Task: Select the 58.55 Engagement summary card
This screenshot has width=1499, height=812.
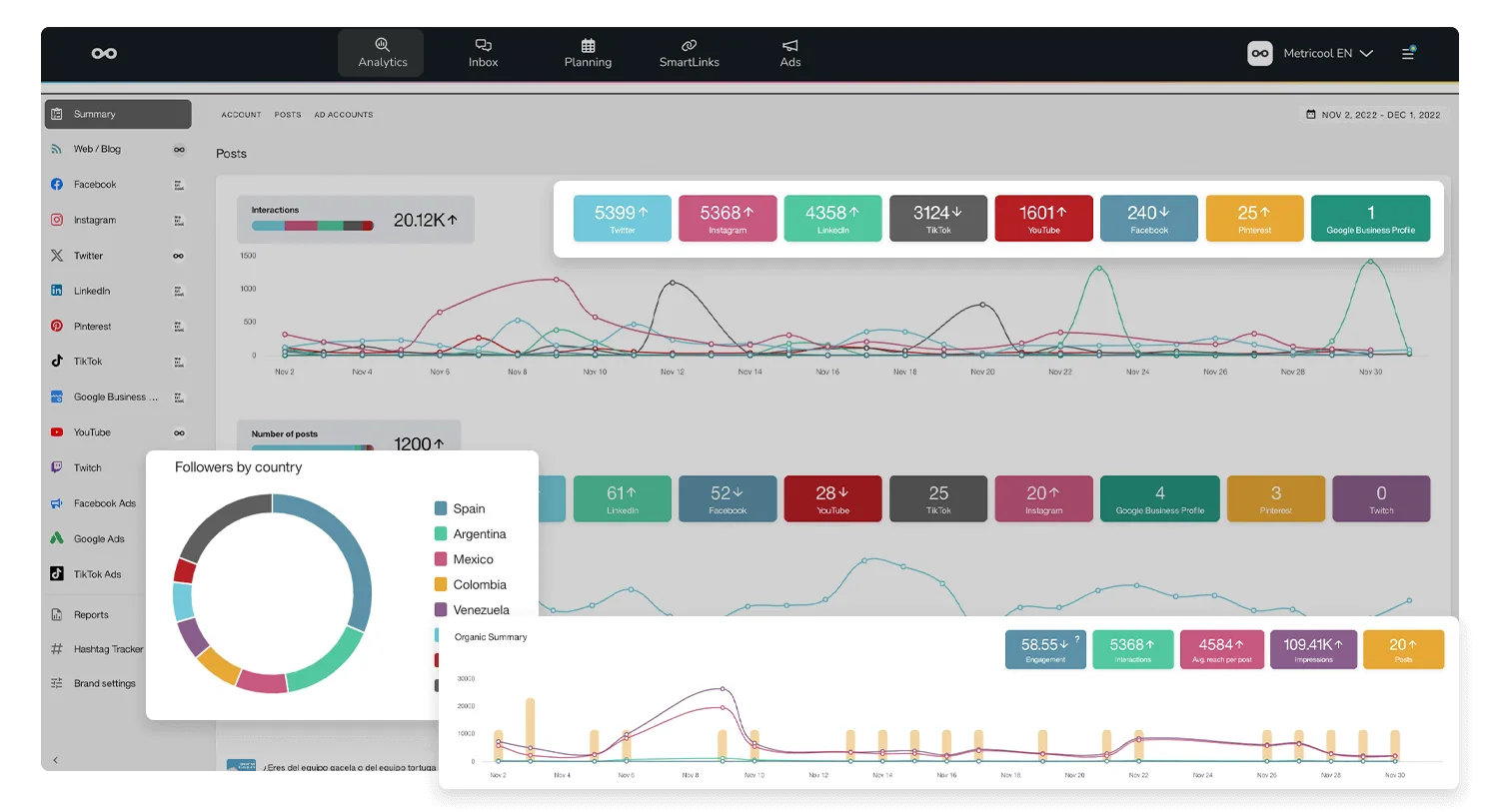Action: 1045,649
